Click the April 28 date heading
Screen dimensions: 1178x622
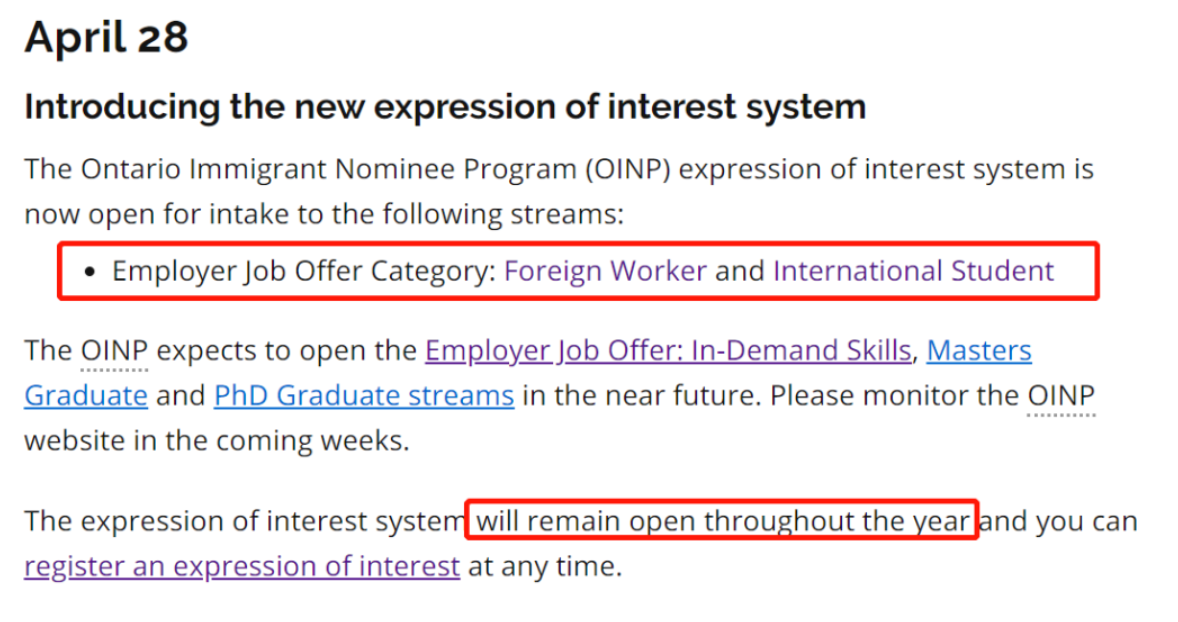[106, 38]
